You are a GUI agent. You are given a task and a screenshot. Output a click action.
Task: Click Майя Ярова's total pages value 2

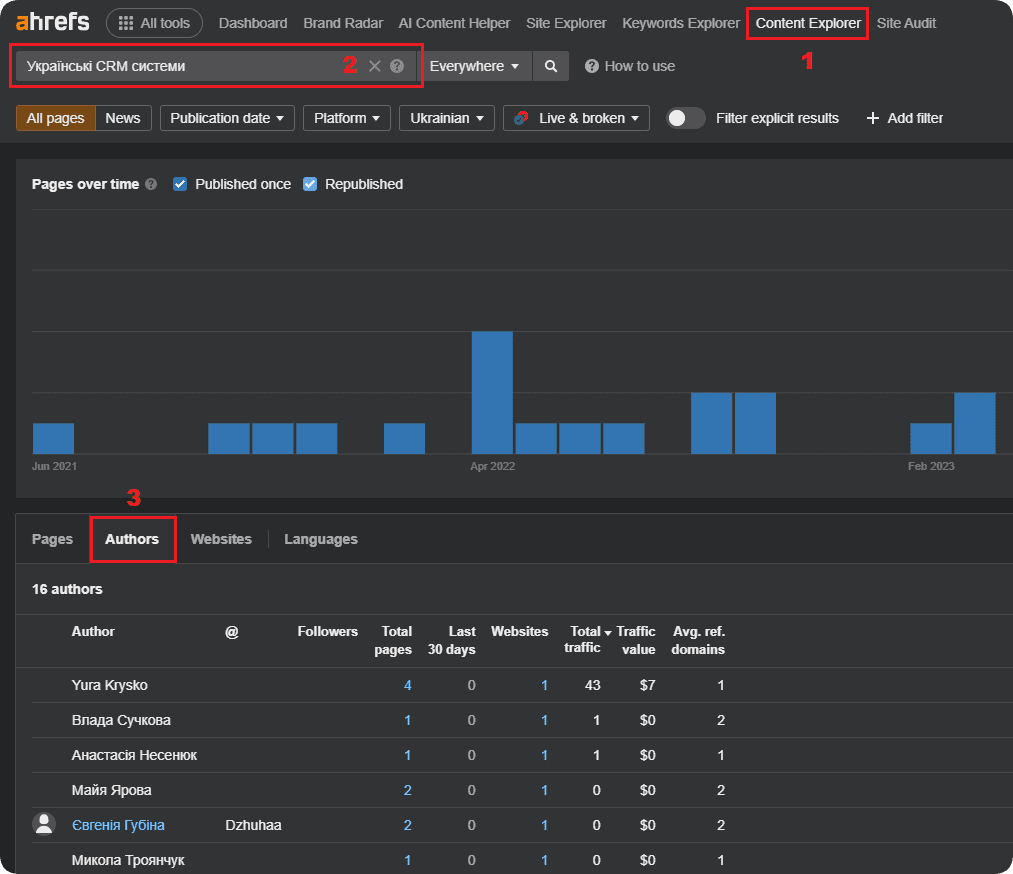(408, 790)
